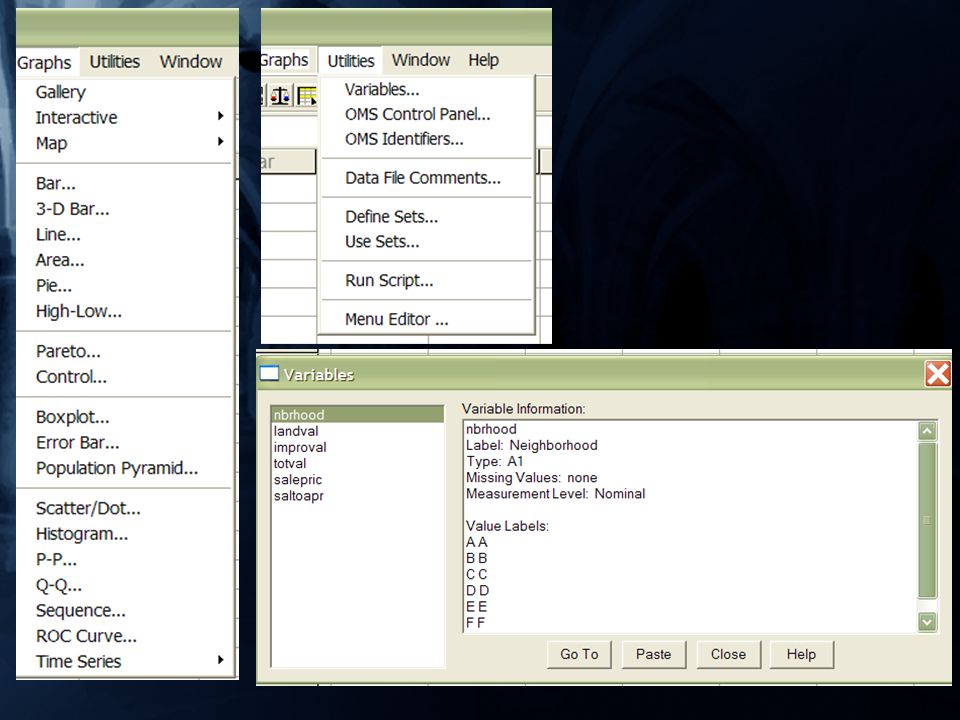Screen dimensions: 960x720
Task: Expand the Map submenu arrow
Action: coord(220,142)
